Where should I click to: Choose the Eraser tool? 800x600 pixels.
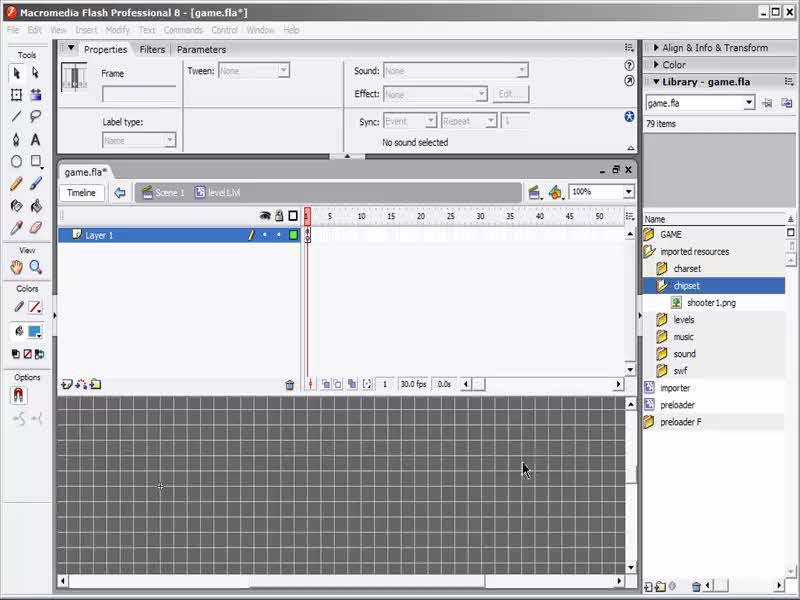[36, 228]
